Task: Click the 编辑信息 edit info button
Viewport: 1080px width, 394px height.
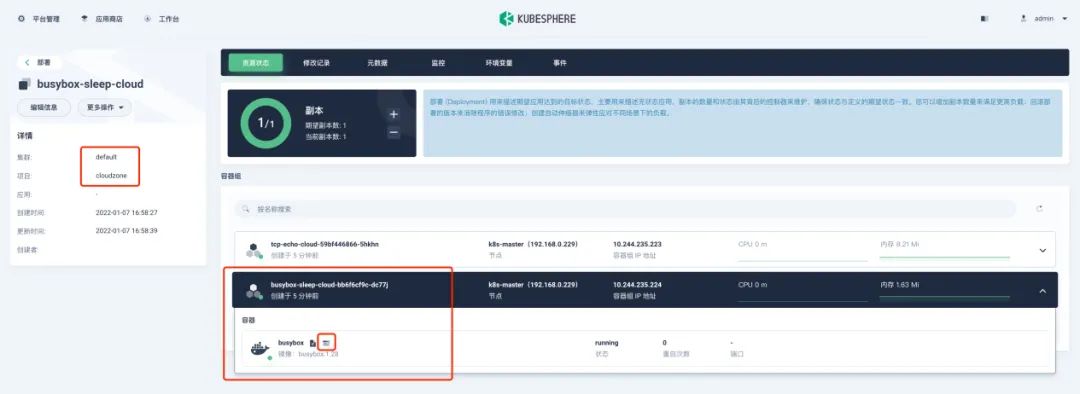Action: click(x=44, y=107)
